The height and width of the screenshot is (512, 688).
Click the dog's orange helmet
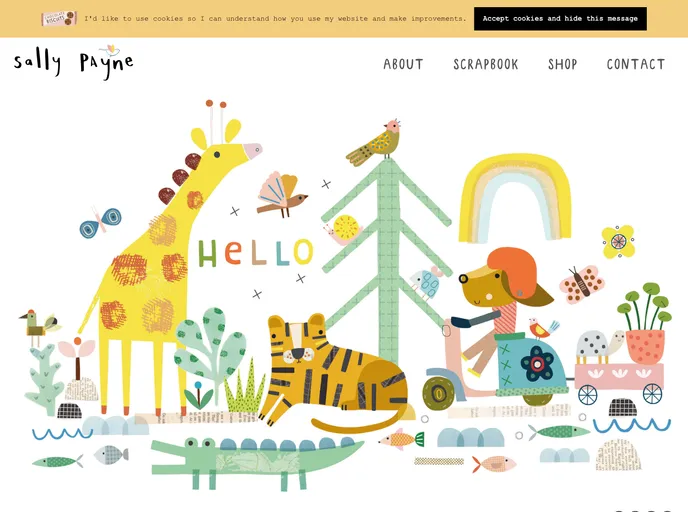click(x=512, y=271)
